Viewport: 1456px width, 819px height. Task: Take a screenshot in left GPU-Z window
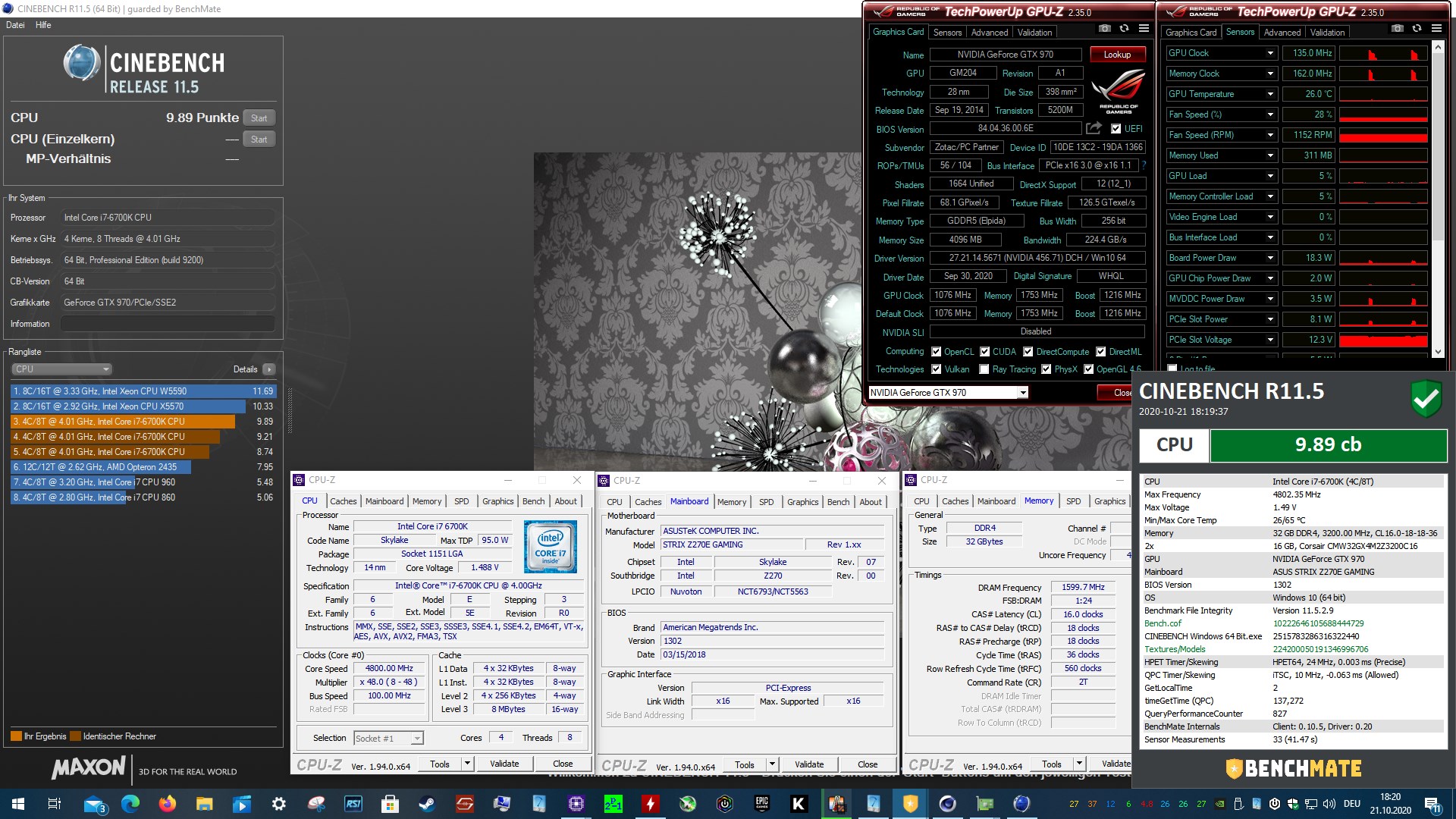click(x=1105, y=29)
